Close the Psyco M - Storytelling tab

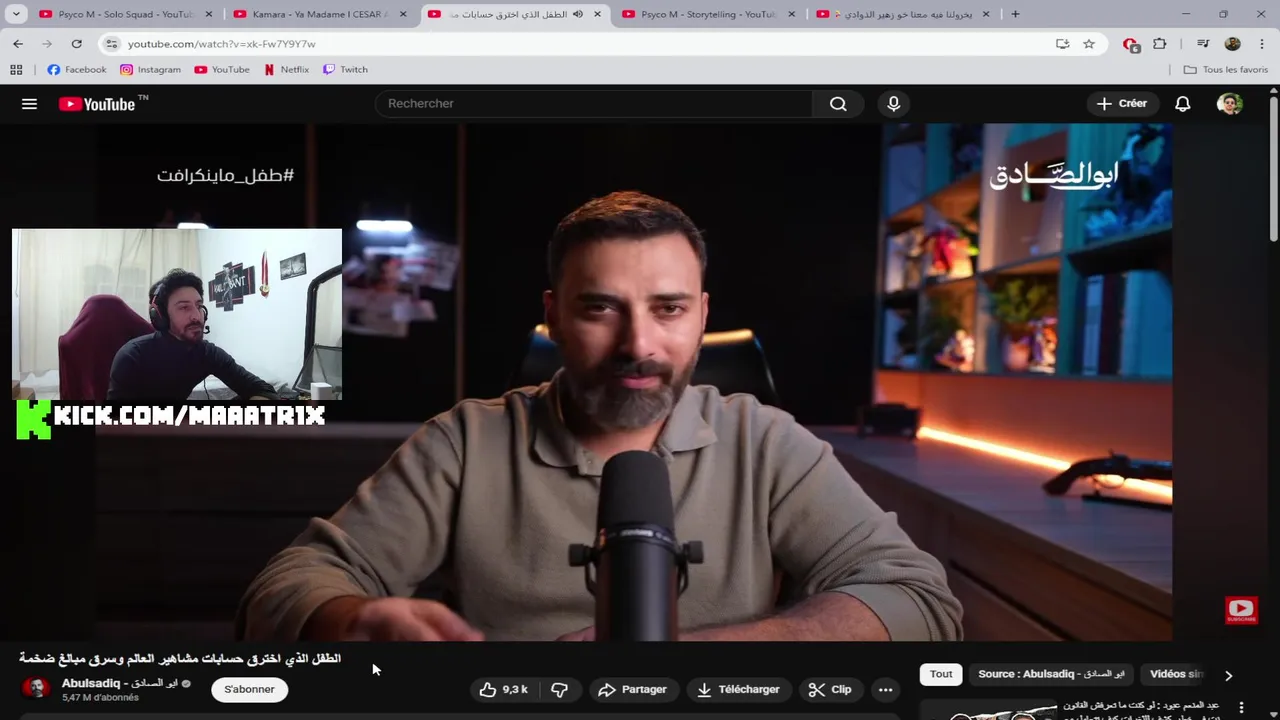792,14
